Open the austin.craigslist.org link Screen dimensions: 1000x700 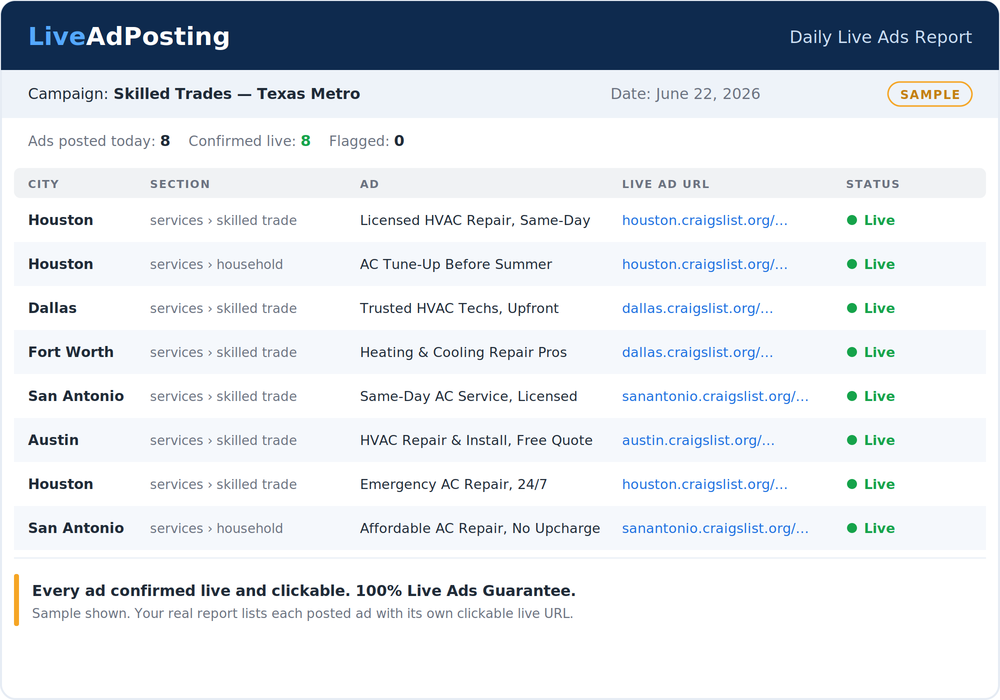point(698,440)
